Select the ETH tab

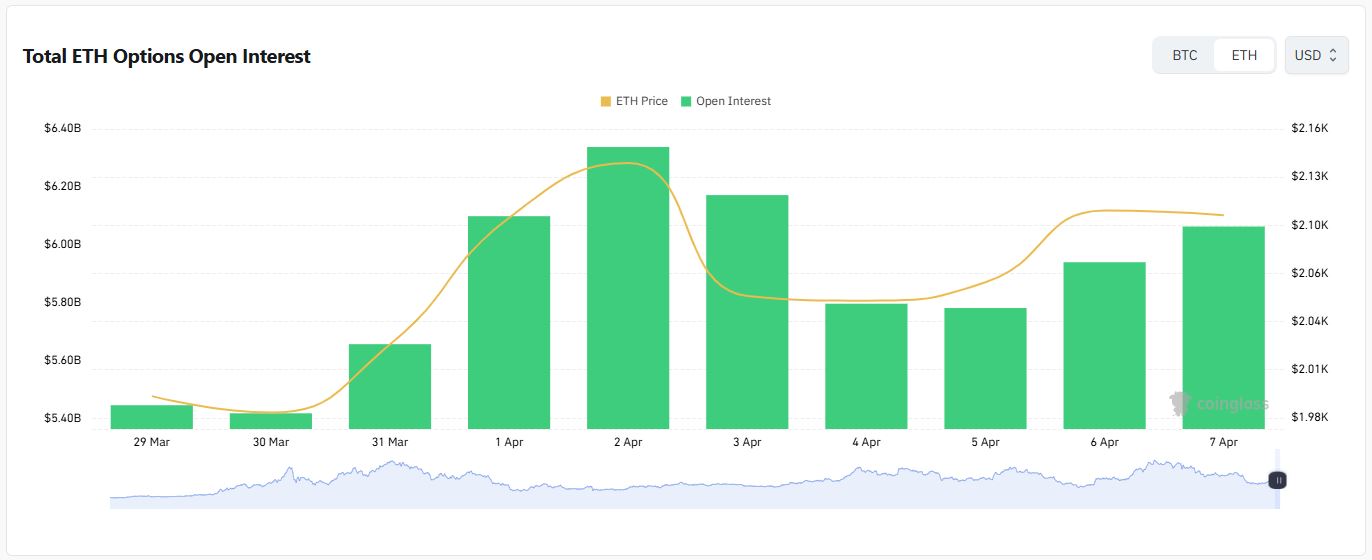coord(1244,55)
